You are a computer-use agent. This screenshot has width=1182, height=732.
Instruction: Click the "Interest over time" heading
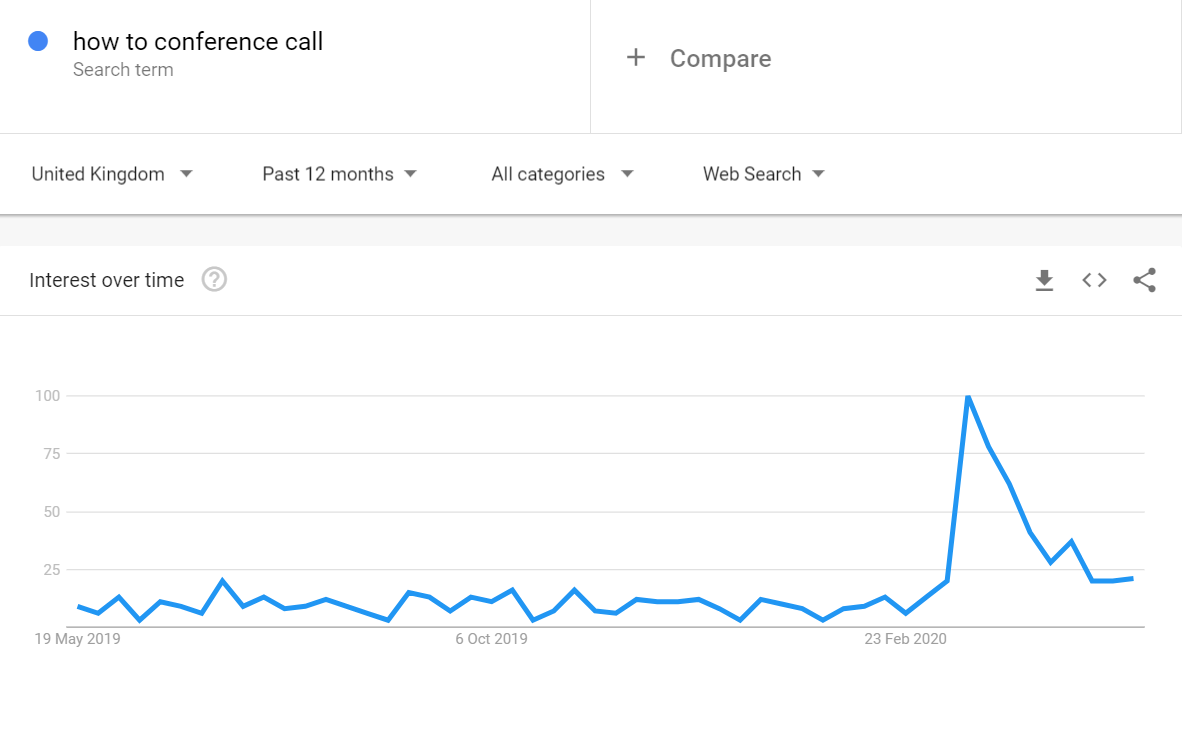click(x=107, y=280)
